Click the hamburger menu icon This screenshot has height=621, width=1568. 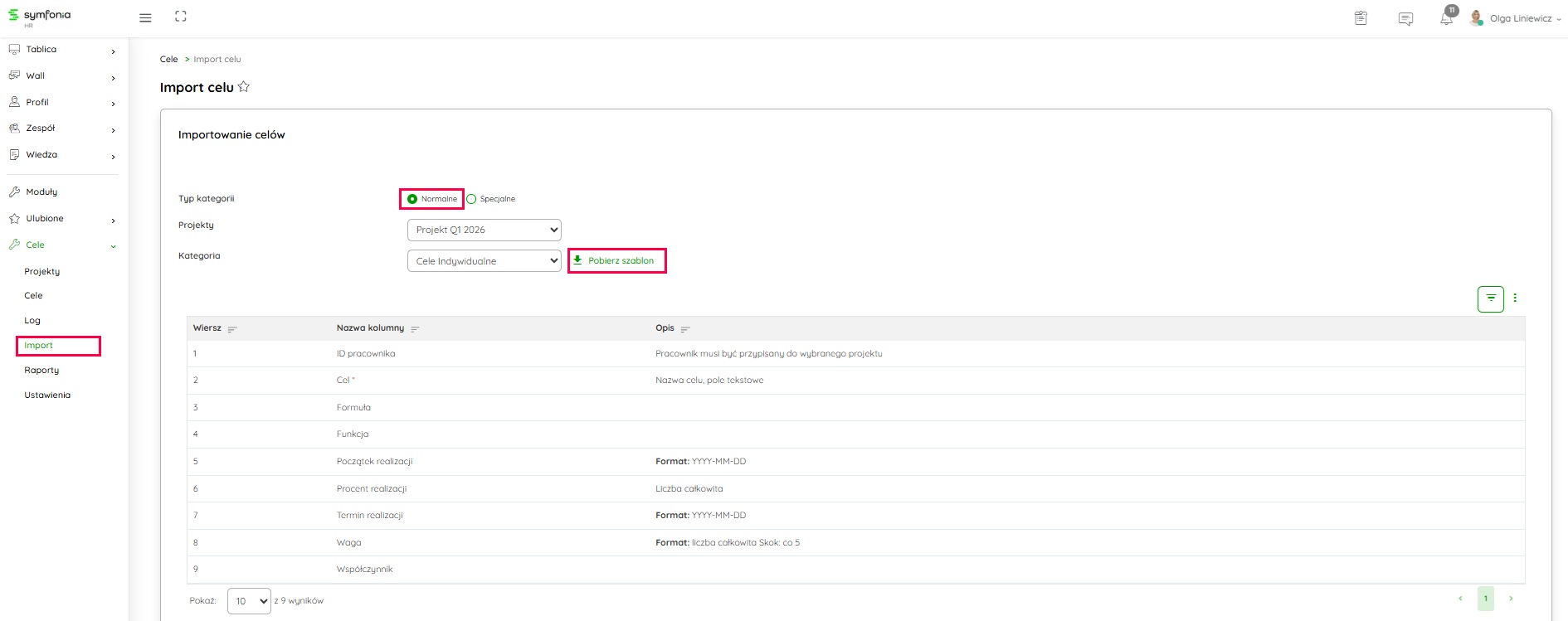(x=145, y=17)
